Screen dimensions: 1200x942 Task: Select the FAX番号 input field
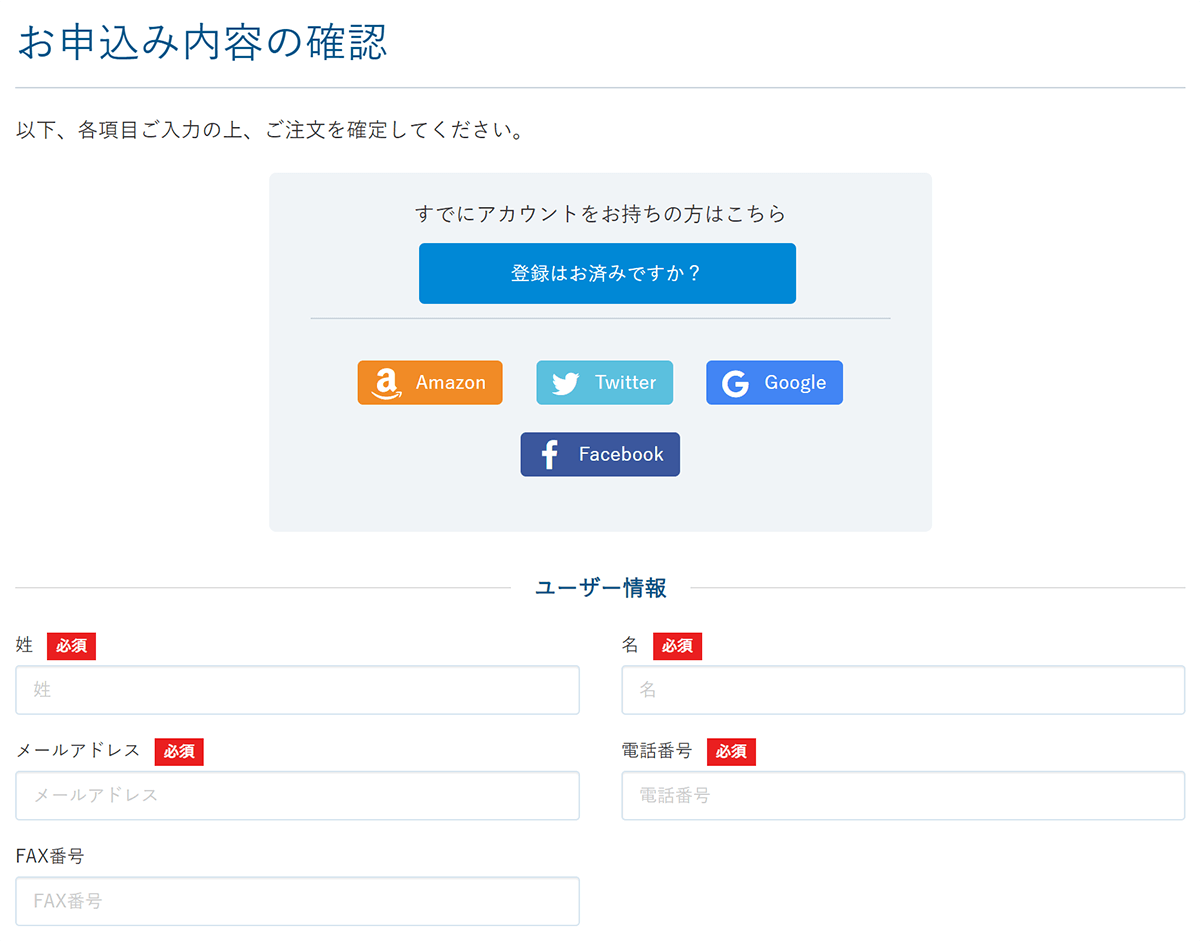(x=298, y=901)
